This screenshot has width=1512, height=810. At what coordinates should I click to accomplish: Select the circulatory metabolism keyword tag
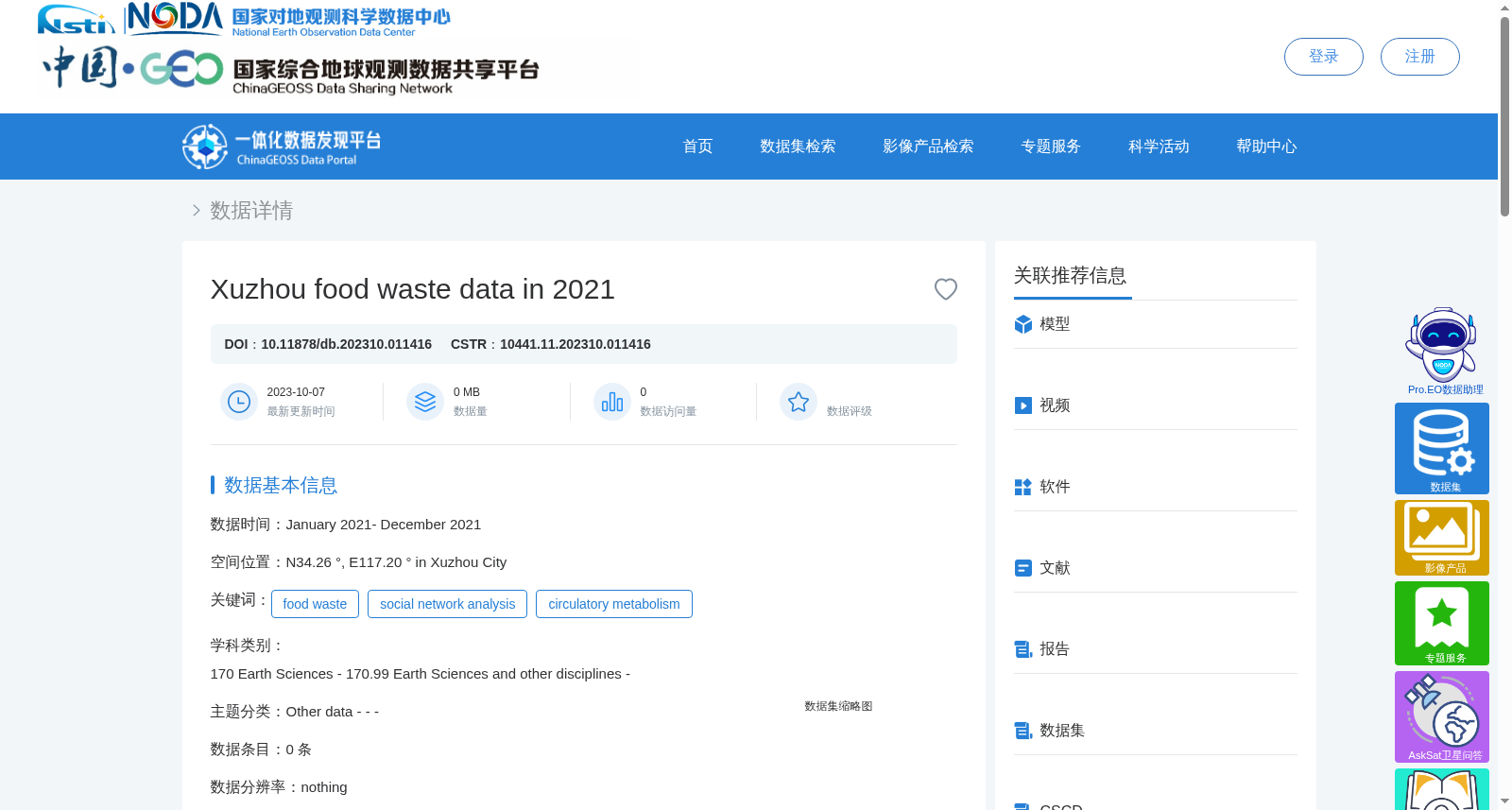614,604
